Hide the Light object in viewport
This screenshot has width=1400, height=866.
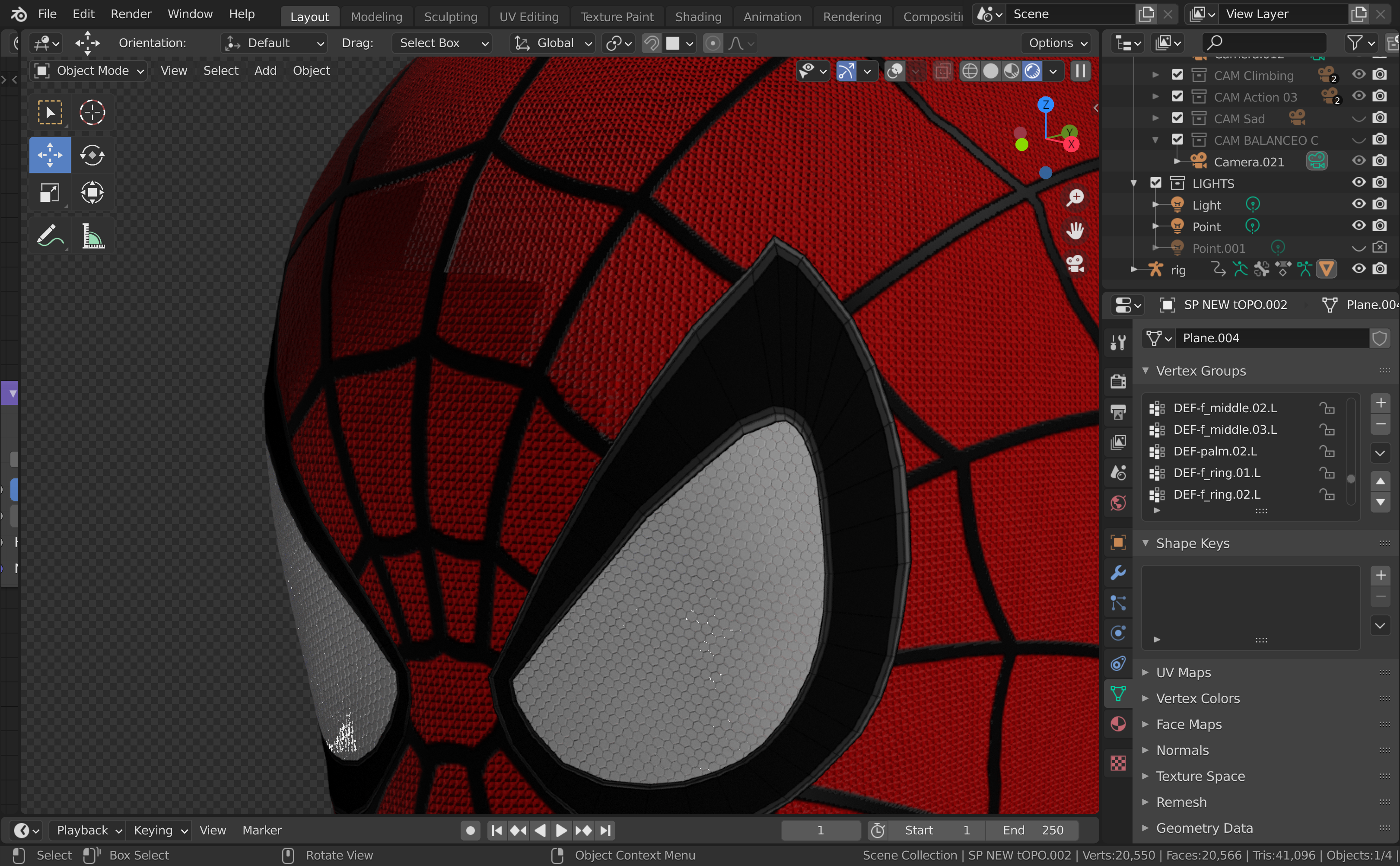pos(1358,204)
